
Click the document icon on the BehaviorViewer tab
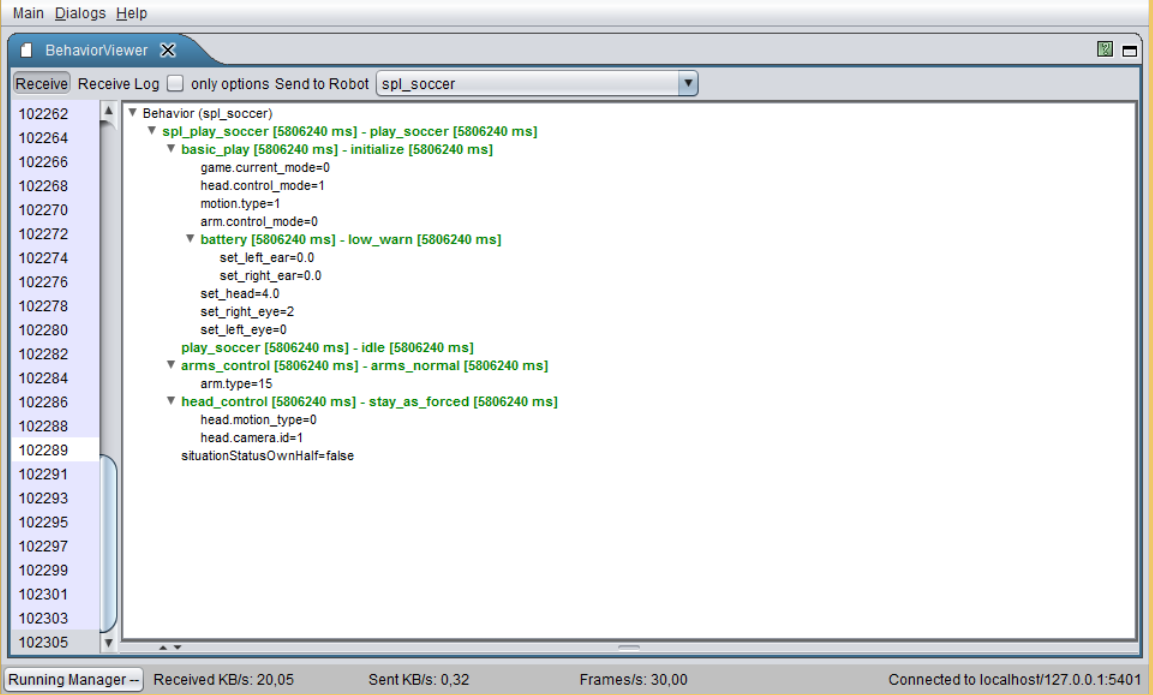(27, 50)
